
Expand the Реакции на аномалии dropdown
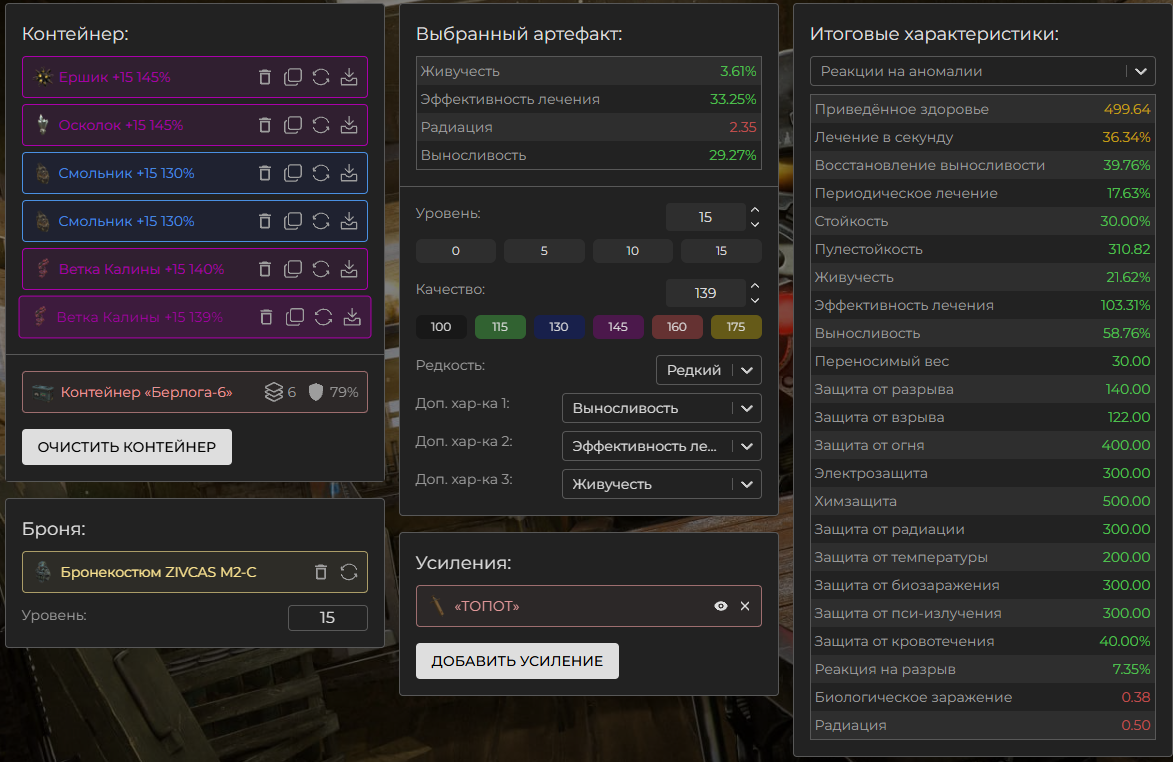[x=983, y=72]
